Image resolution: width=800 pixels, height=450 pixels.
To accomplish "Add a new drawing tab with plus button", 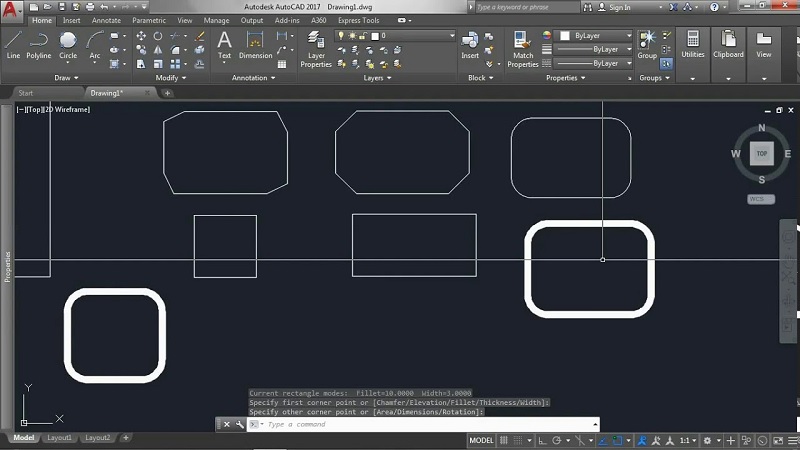I will [167, 93].
